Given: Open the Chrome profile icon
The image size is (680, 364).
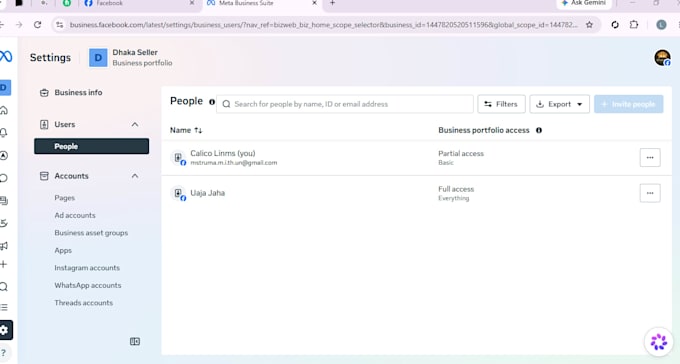Looking at the screenshot, I should coord(661,25).
